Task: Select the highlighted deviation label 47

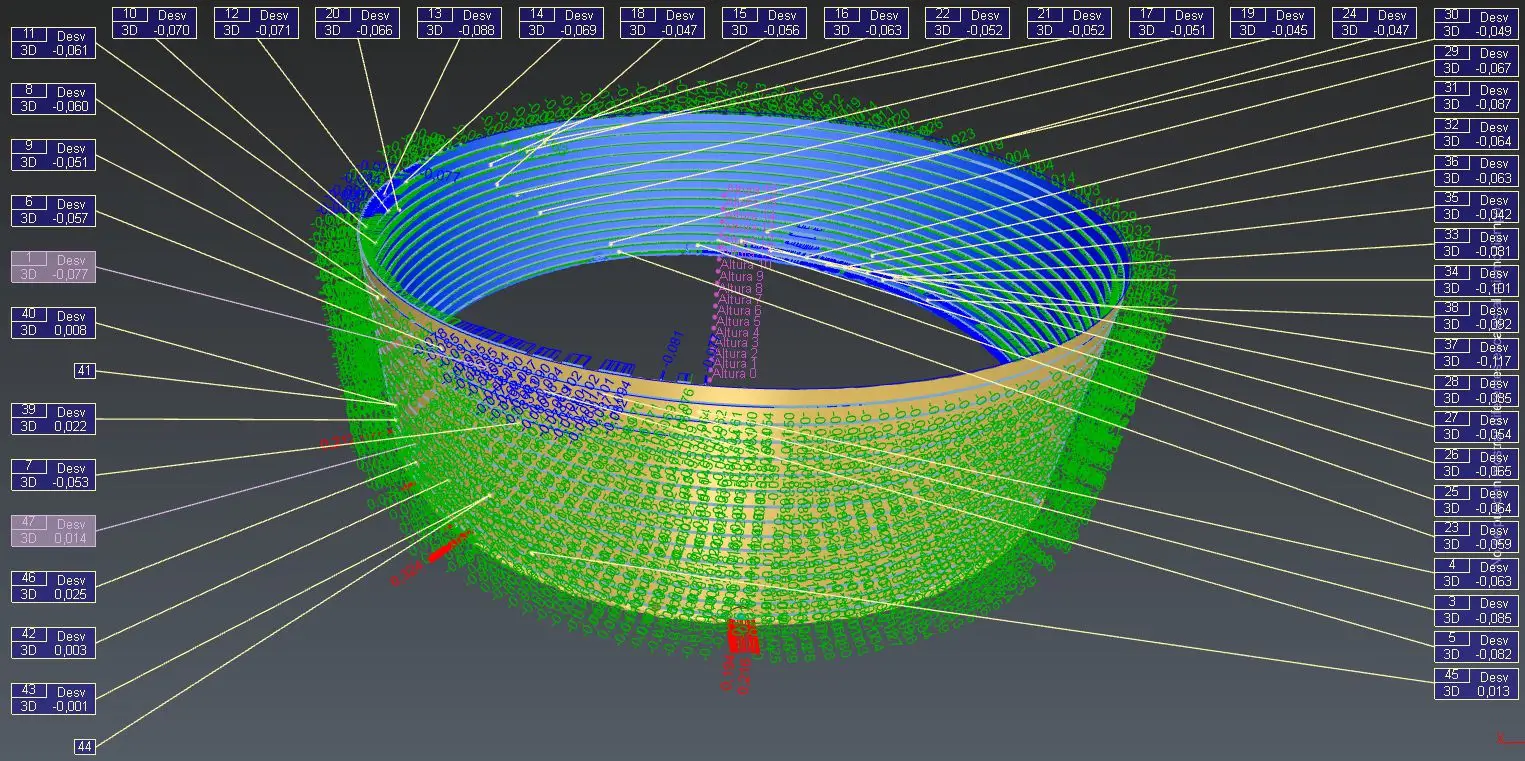Action: 53,530
